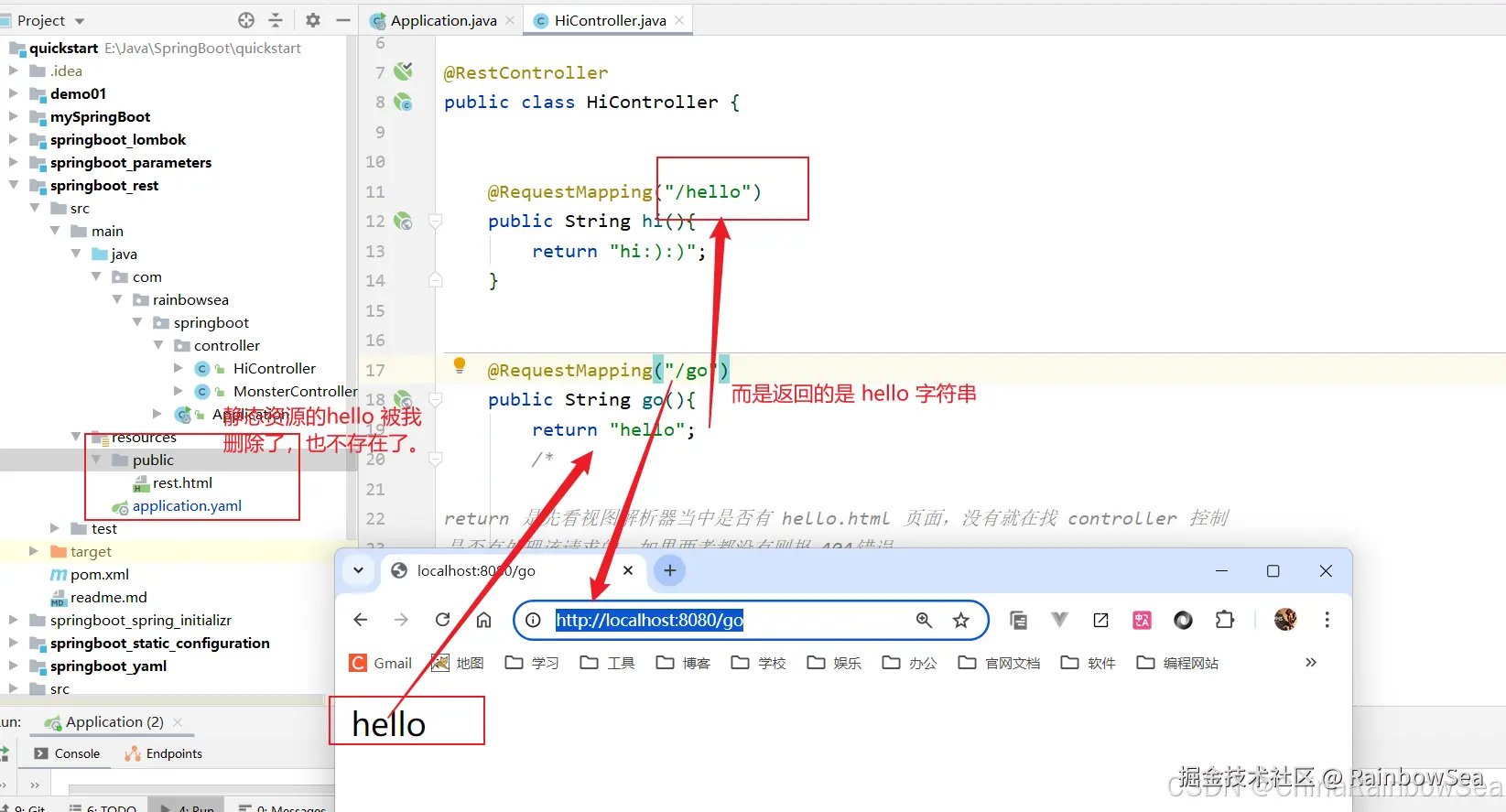The image size is (1506, 812).
Task: Open the Gmail bookmark
Action: coord(381,663)
